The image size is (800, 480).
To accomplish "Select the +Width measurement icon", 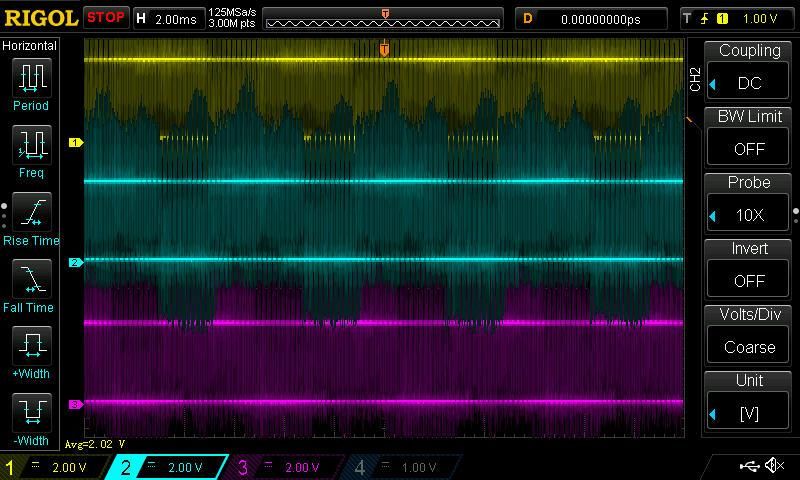I will click(x=32, y=346).
